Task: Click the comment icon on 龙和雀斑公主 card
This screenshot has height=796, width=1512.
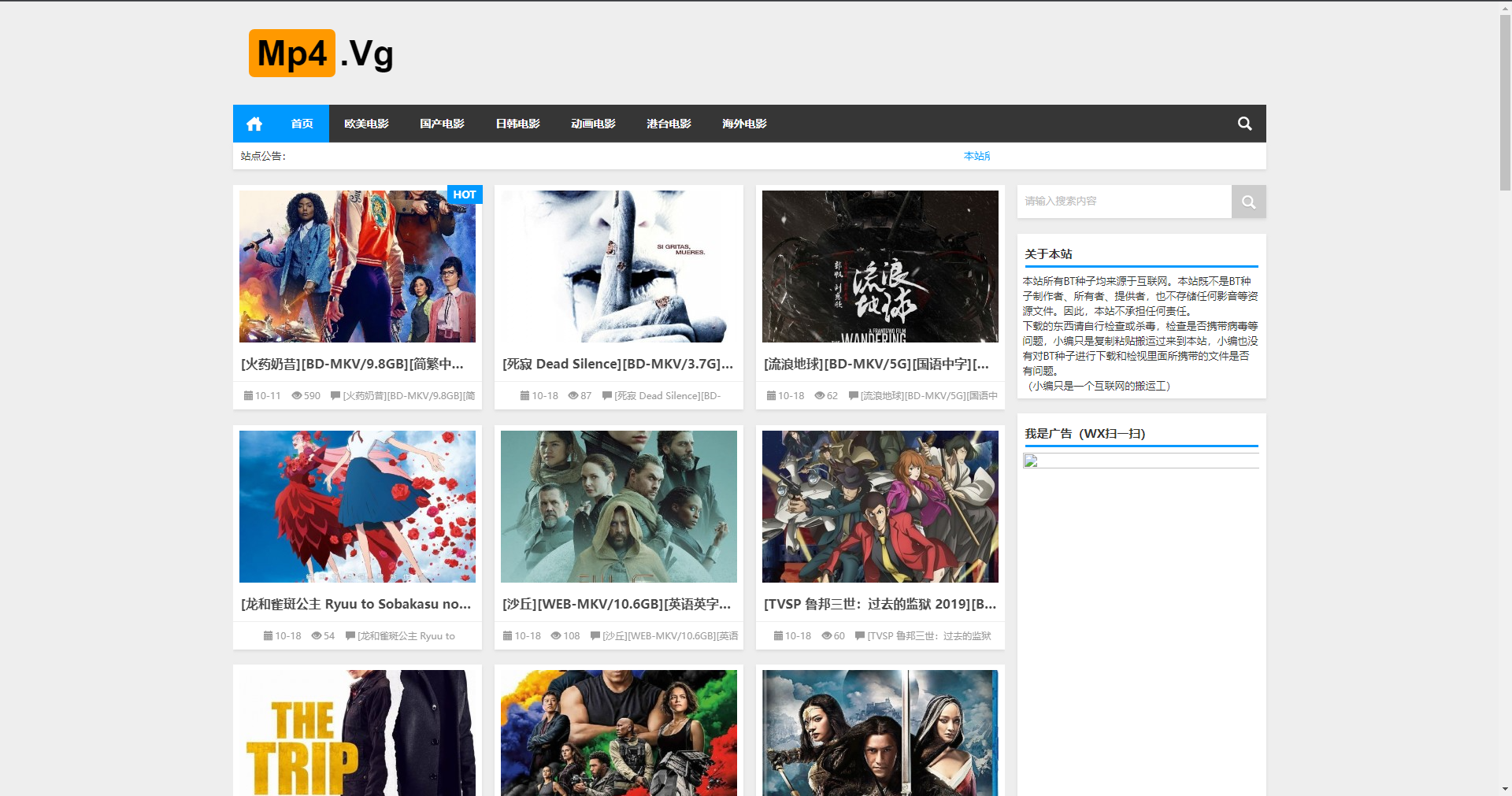Action: tap(350, 635)
